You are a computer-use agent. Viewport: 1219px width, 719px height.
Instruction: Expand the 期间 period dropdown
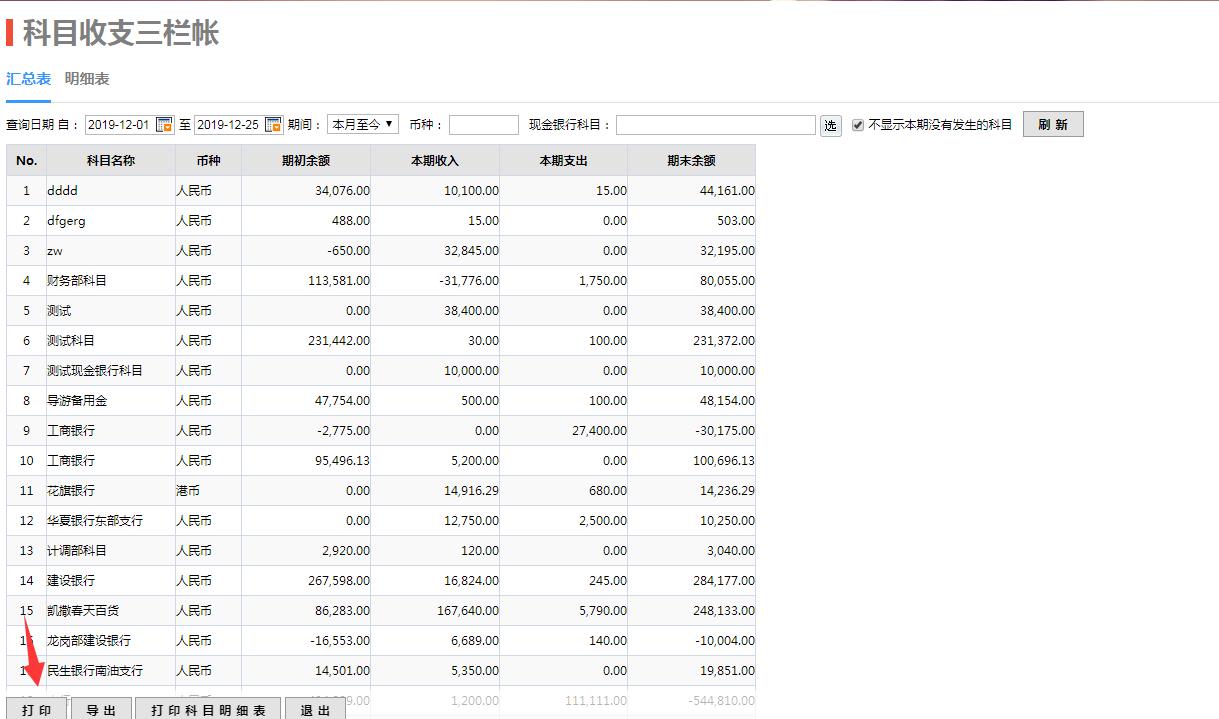coord(363,125)
